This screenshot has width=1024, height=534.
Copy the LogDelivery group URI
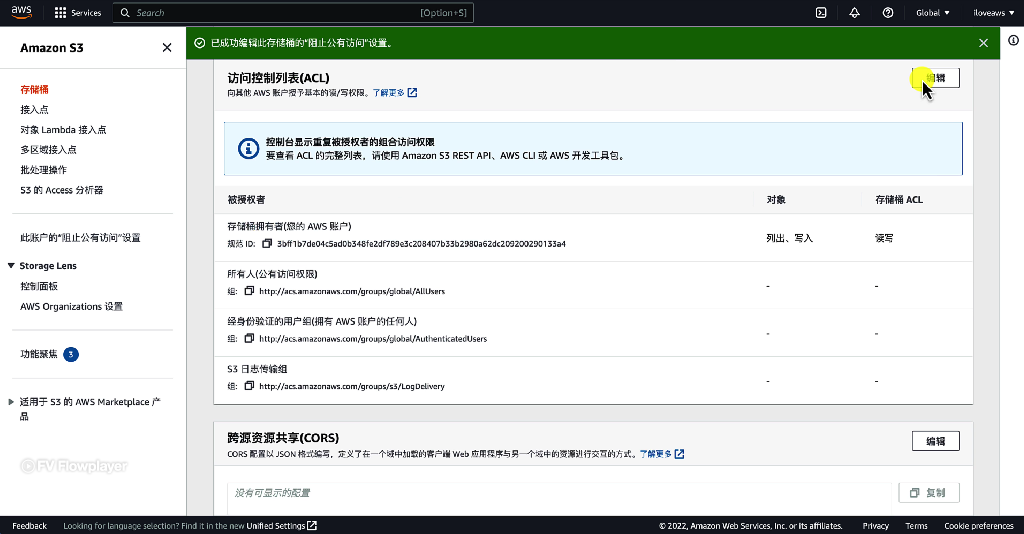[249, 386]
